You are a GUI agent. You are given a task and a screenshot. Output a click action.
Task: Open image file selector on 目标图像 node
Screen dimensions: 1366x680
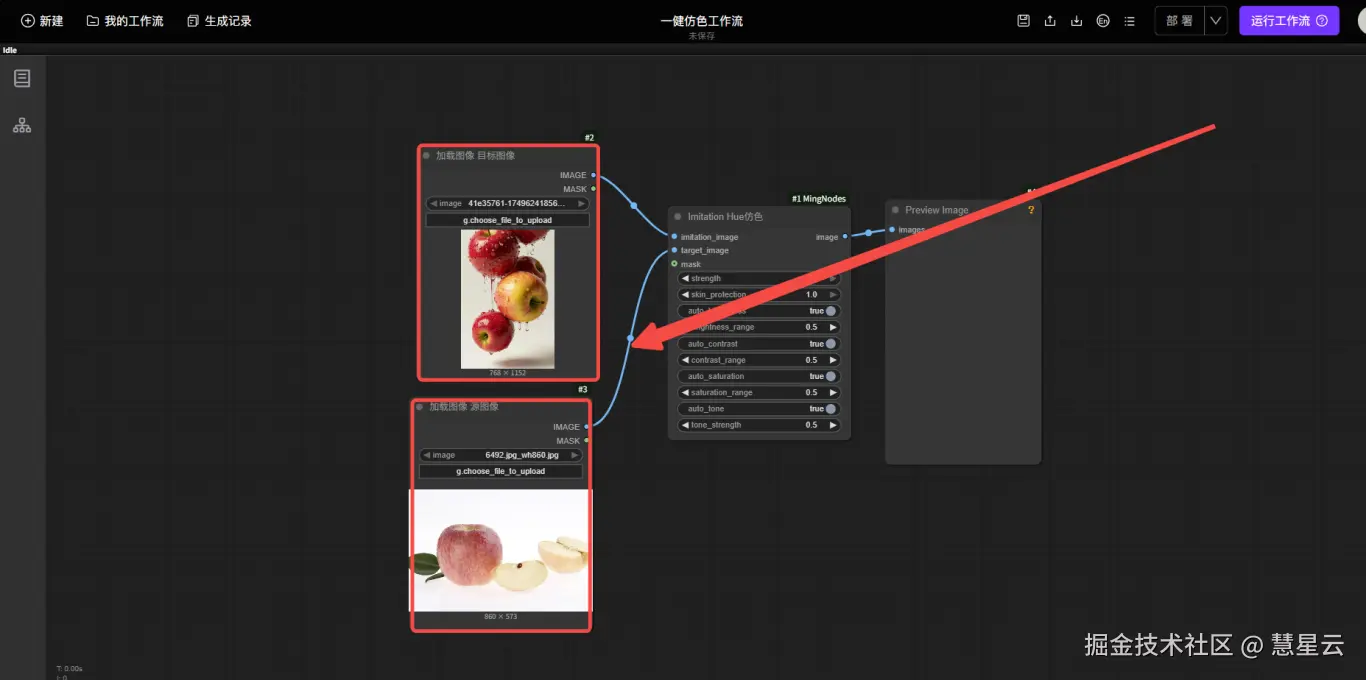coord(508,203)
